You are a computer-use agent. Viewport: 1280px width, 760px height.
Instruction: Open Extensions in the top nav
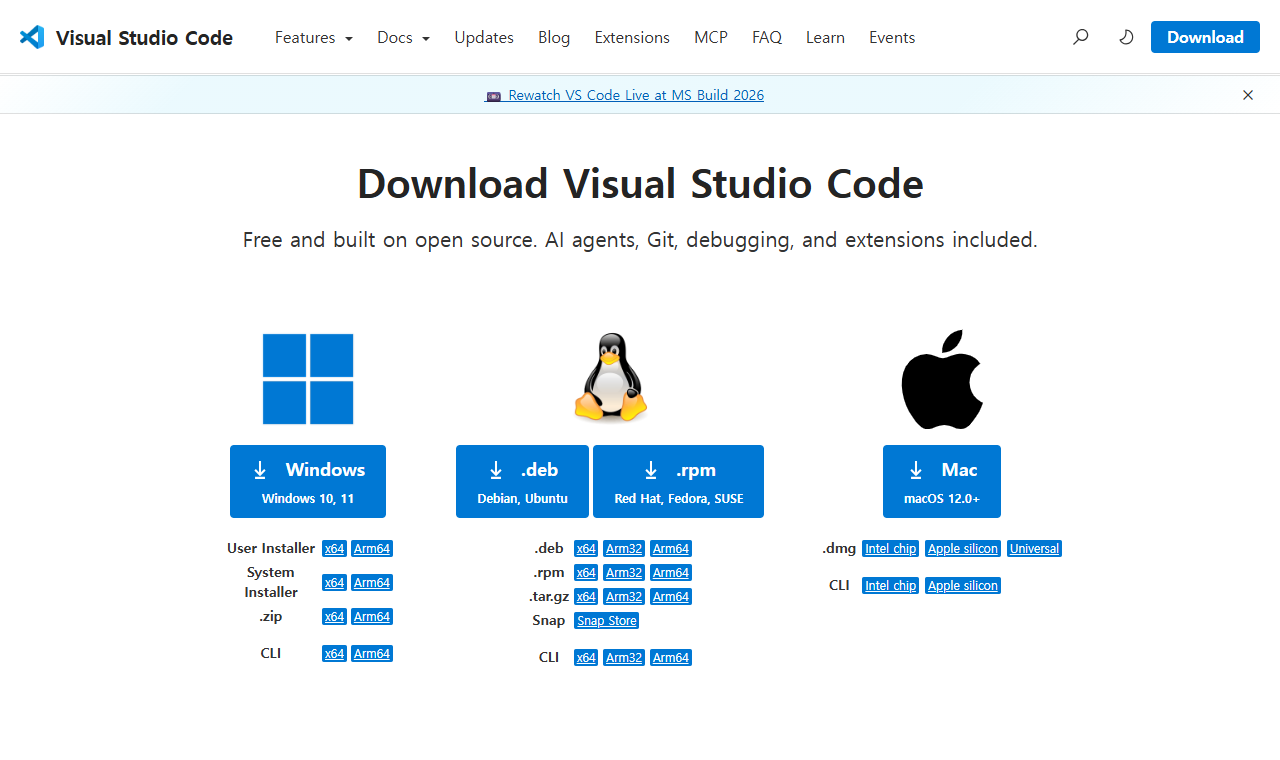632,37
